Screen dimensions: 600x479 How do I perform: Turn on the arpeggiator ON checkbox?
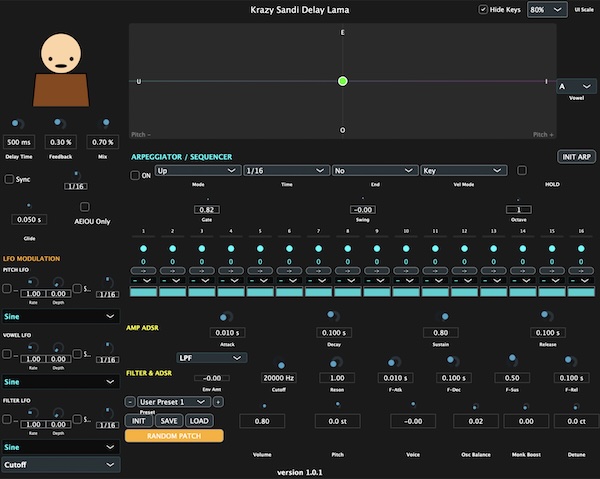pyautogui.click(x=136, y=175)
